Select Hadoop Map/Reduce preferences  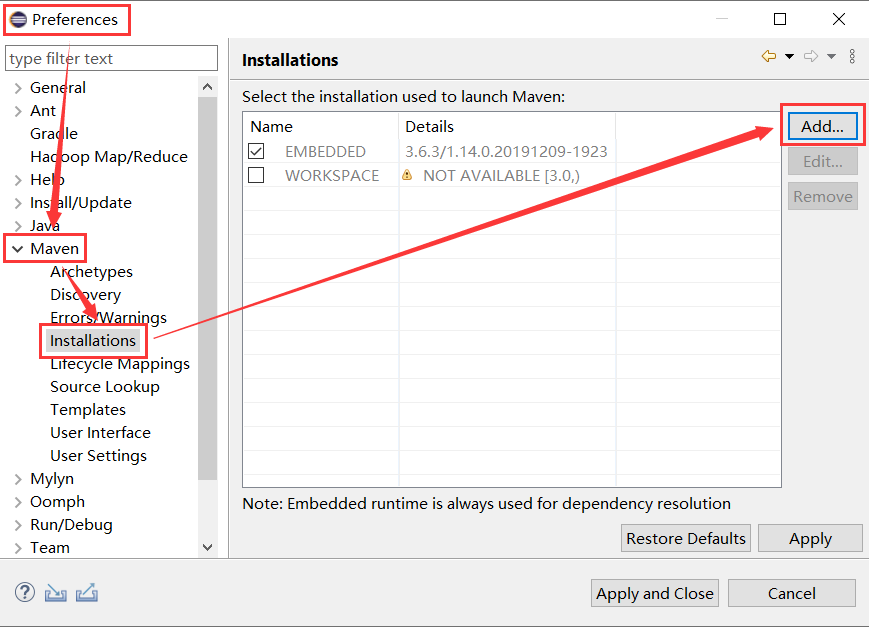click(x=109, y=157)
